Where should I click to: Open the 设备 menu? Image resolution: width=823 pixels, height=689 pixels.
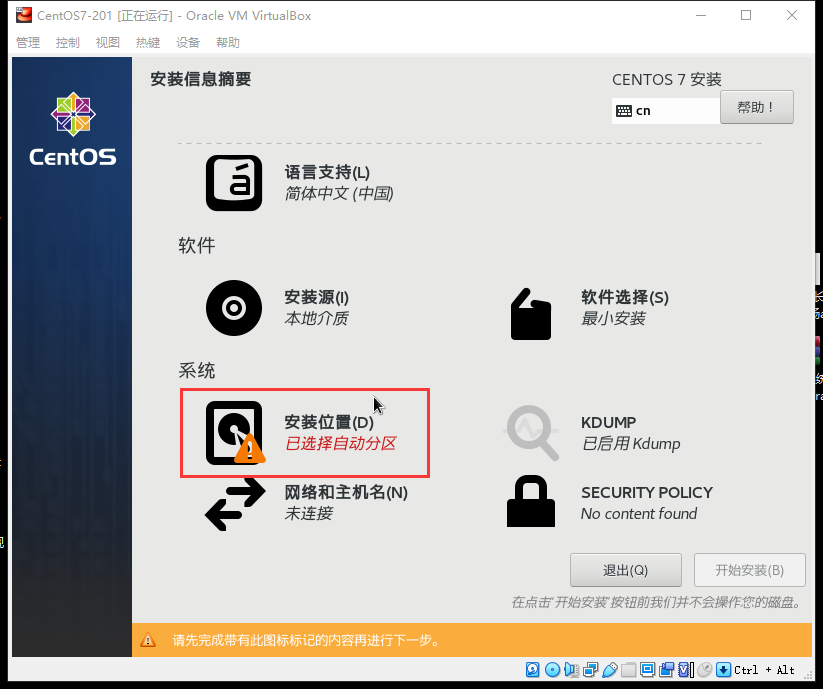[187, 43]
